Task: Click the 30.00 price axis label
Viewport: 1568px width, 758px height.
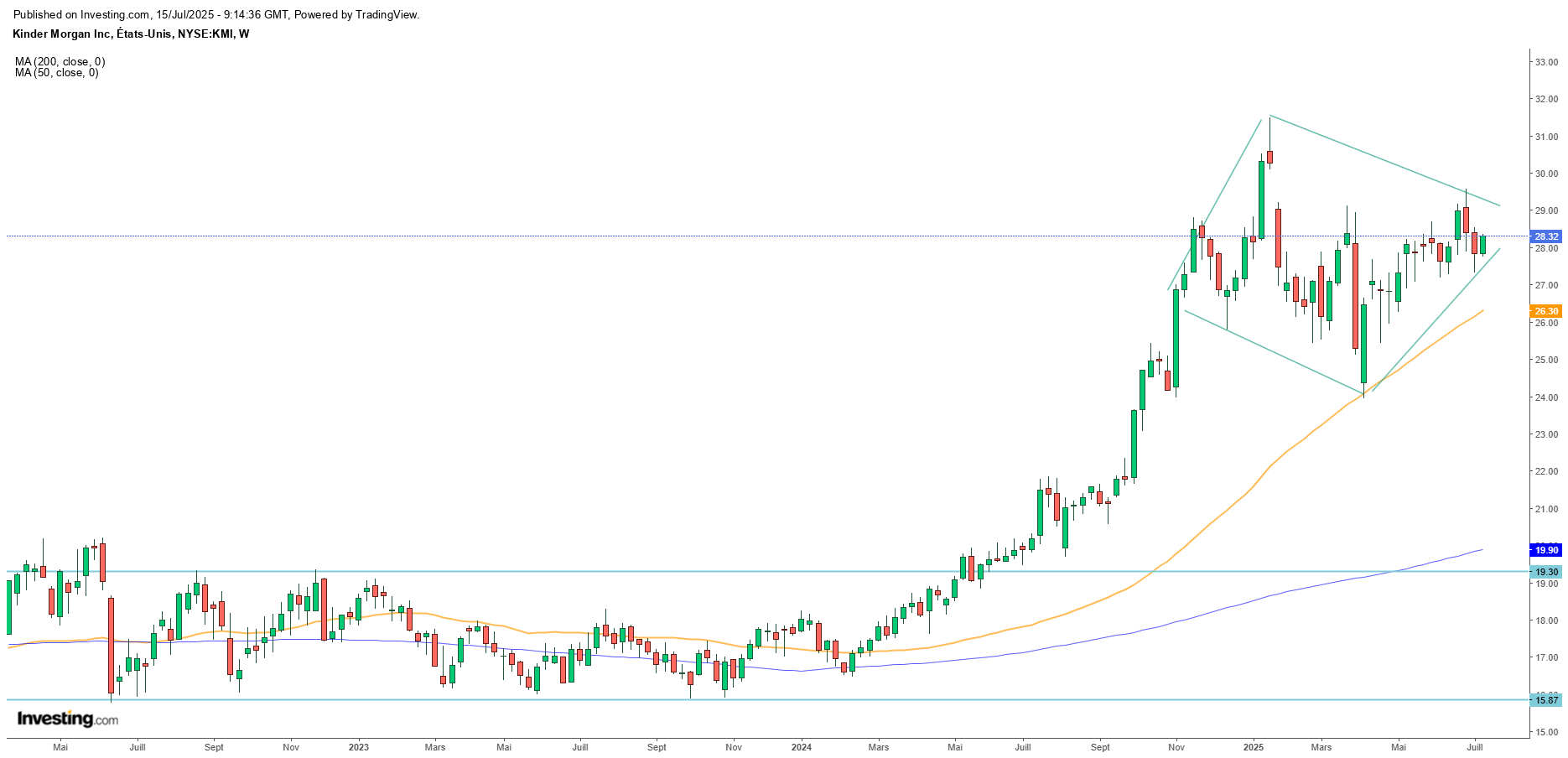Action: pyautogui.click(x=1546, y=174)
